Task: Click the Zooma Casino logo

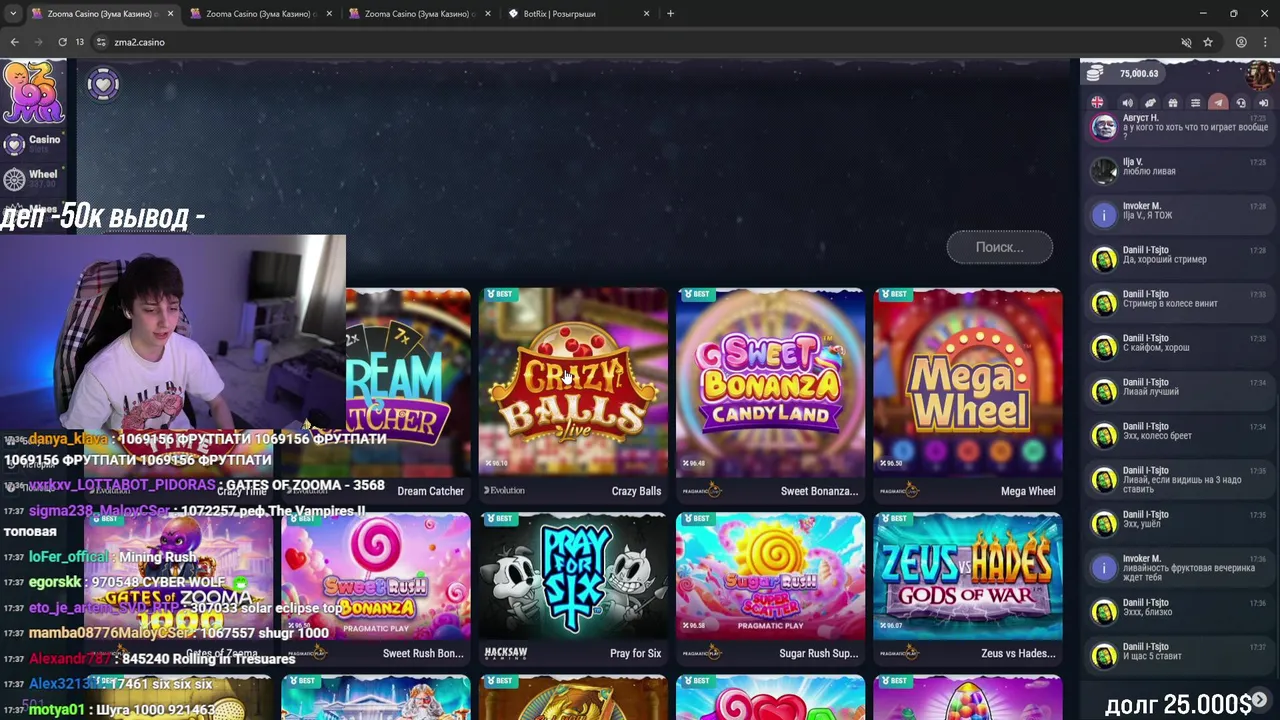Action: [33, 91]
